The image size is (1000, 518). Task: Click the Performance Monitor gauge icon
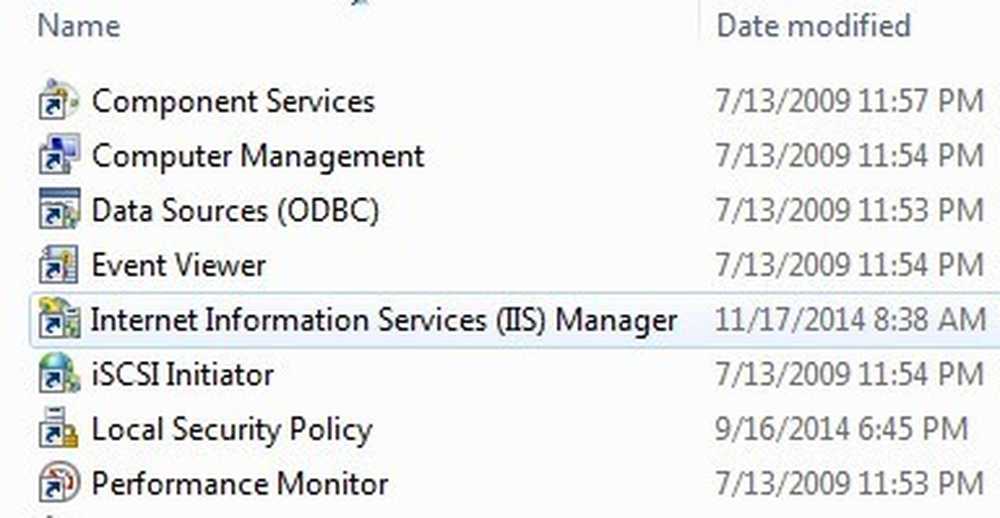click(x=59, y=483)
